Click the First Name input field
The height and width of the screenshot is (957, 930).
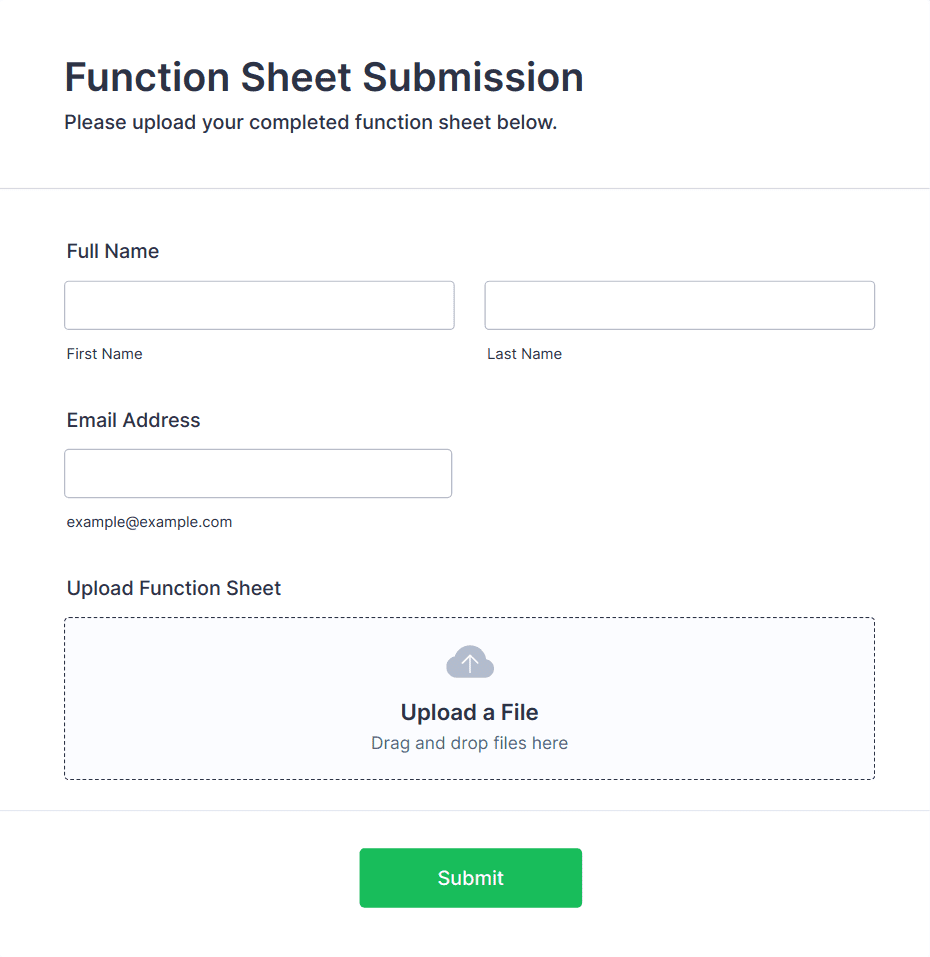point(259,305)
